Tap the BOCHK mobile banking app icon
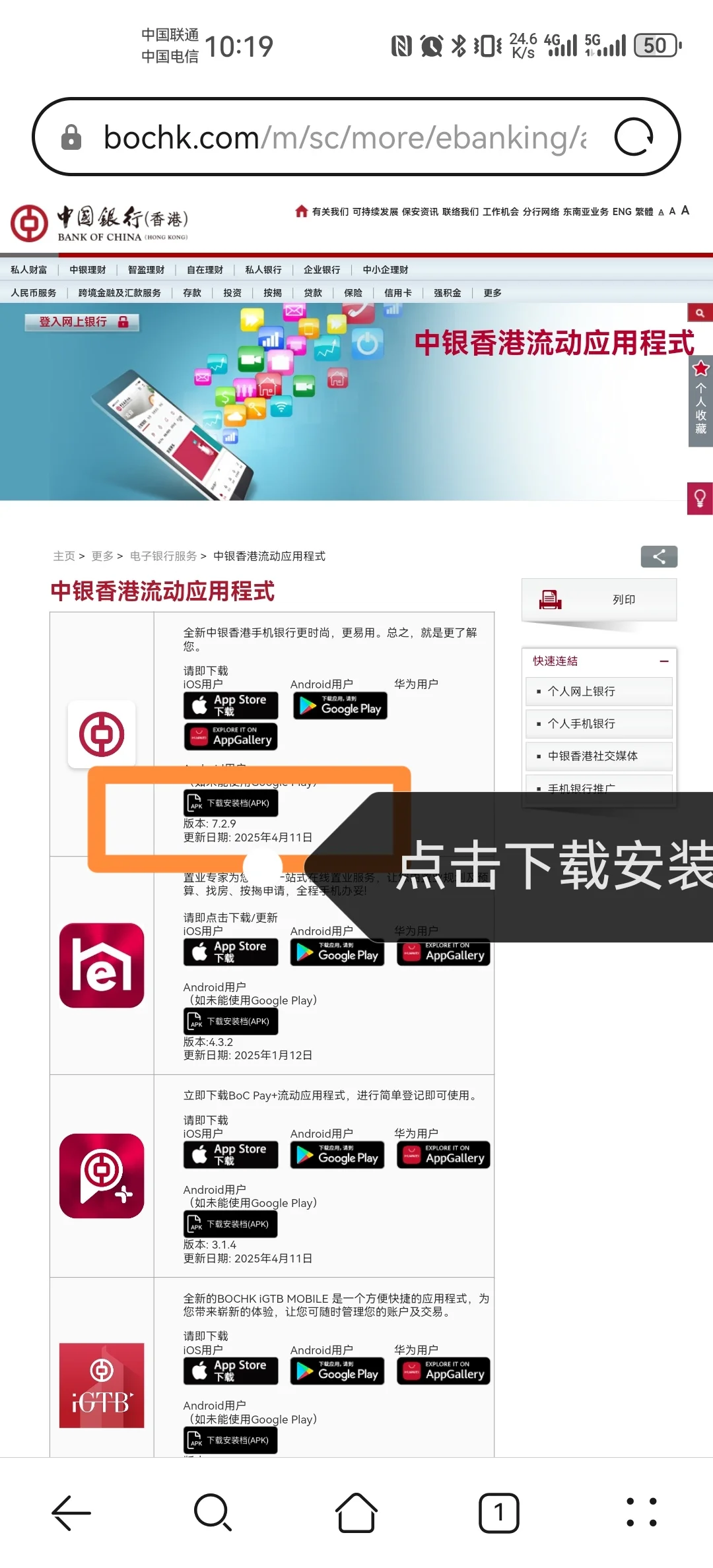713x1568 pixels. (102, 734)
